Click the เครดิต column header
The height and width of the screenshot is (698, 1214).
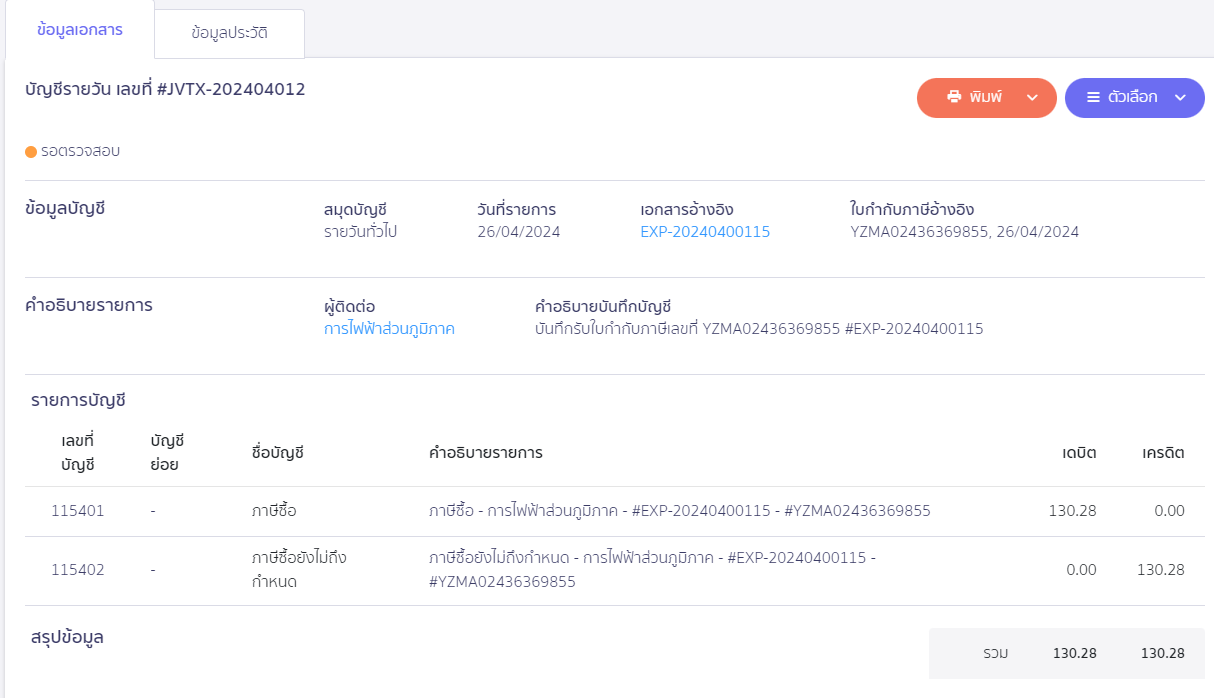(x=1164, y=452)
